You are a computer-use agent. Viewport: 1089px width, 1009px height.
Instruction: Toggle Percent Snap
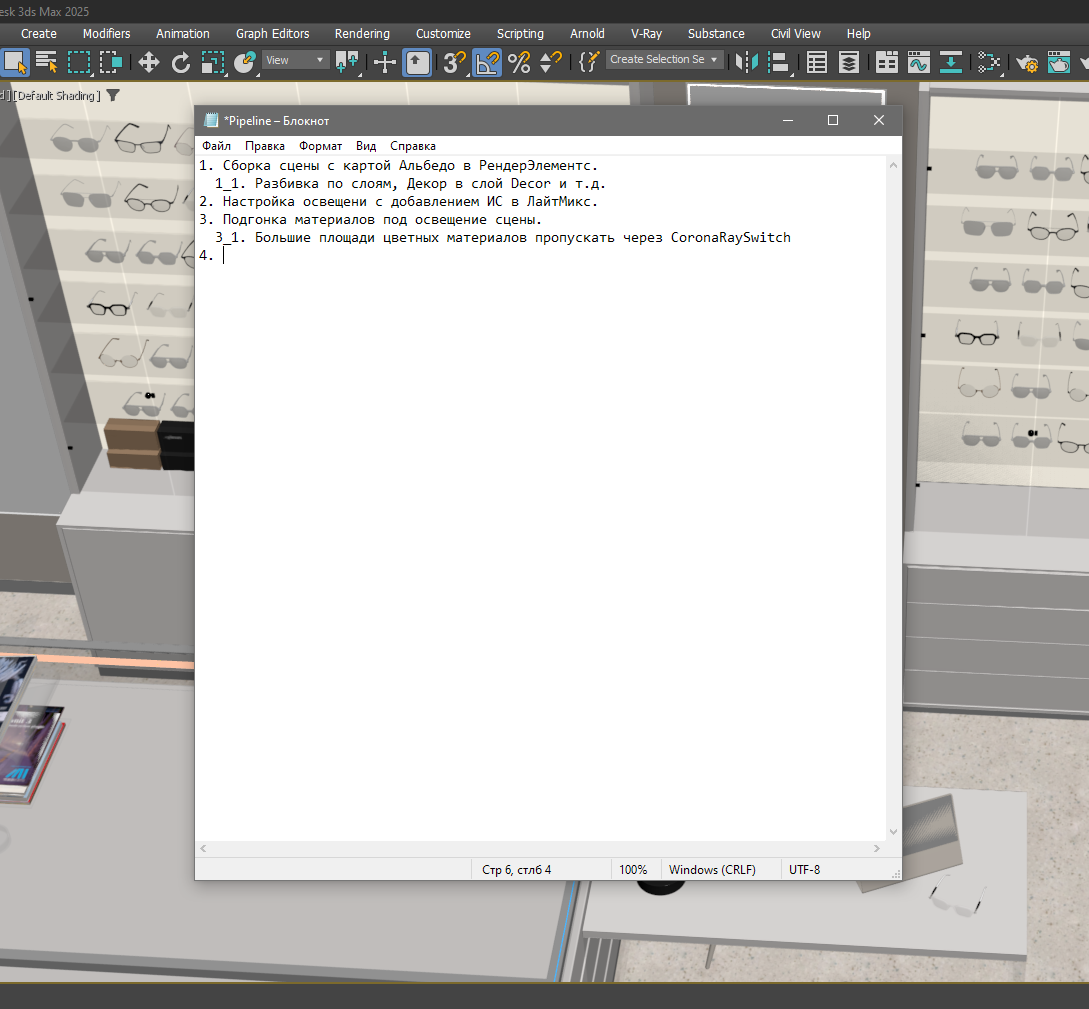click(x=519, y=62)
